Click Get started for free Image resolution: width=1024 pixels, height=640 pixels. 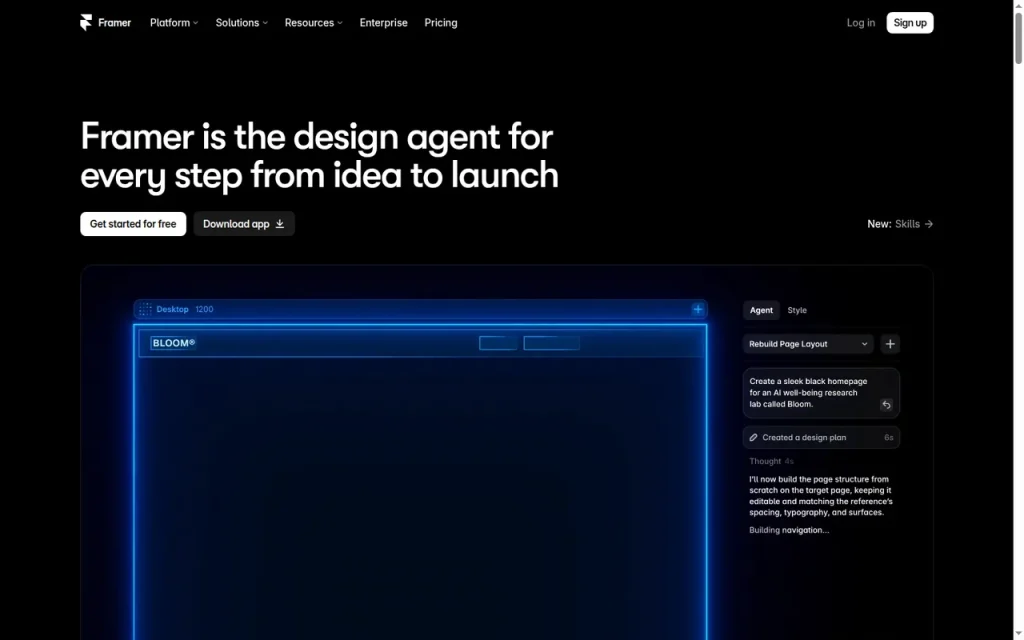point(133,224)
